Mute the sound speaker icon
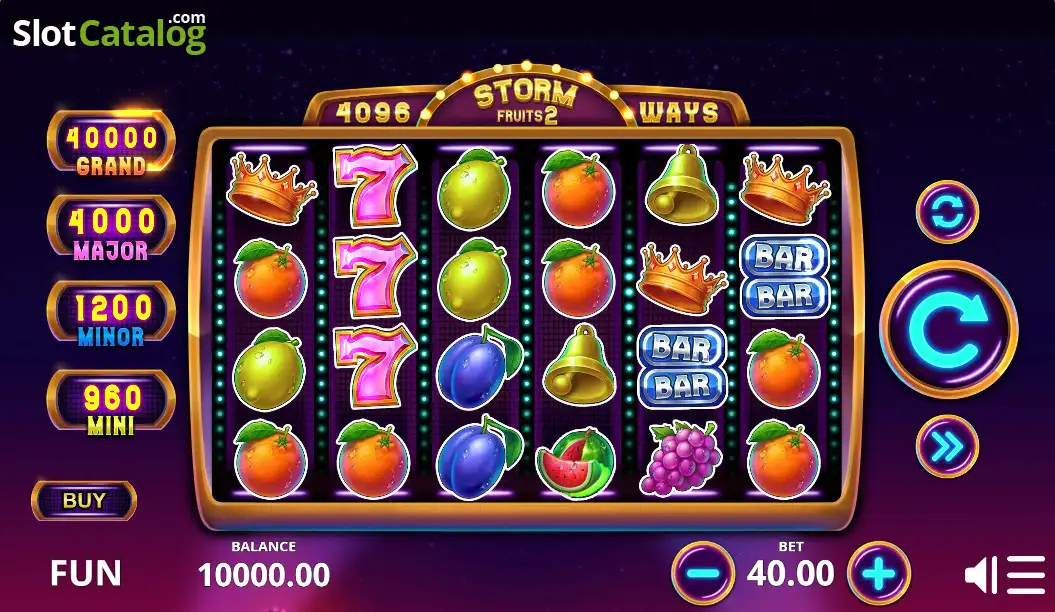The height and width of the screenshot is (612, 1055). coord(981,575)
